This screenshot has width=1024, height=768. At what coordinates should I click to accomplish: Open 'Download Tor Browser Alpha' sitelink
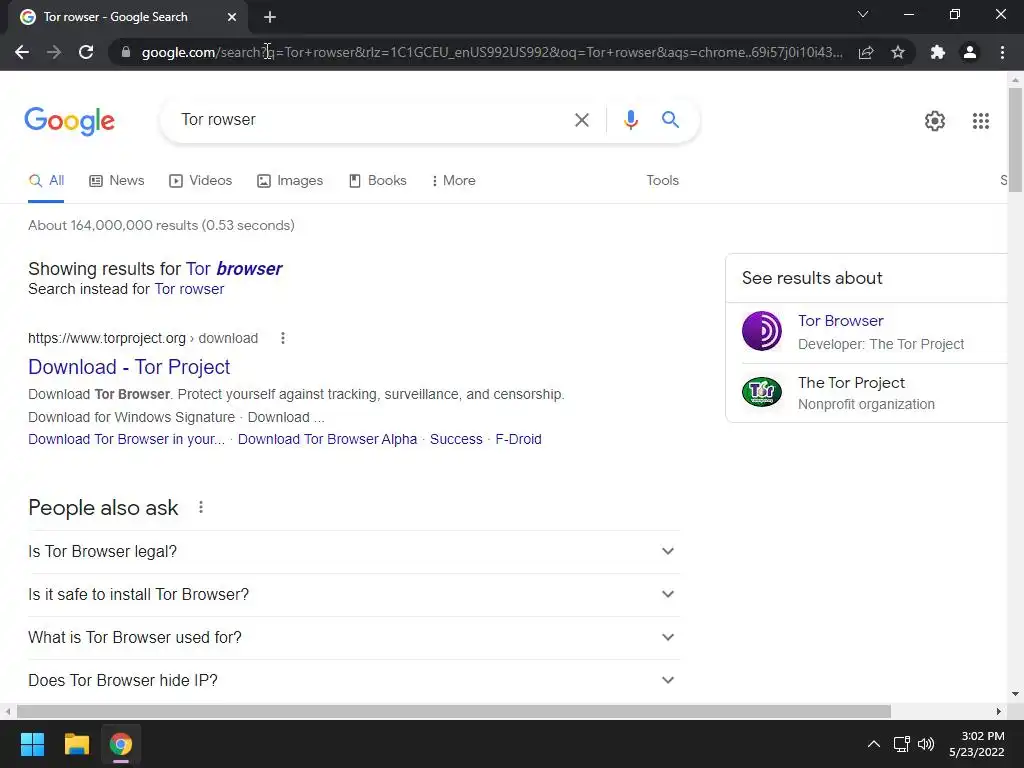(x=327, y=440)
